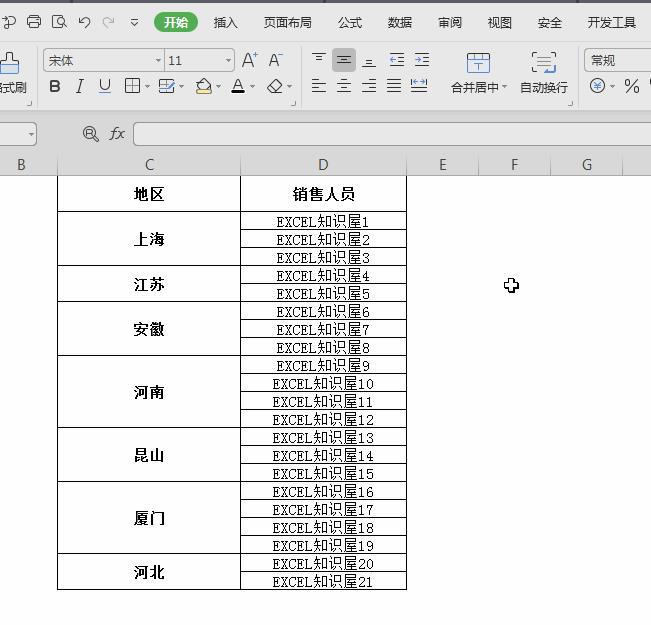Expand the draw border dropdown arrow
651x625 pixels.
tap(181, 87)
